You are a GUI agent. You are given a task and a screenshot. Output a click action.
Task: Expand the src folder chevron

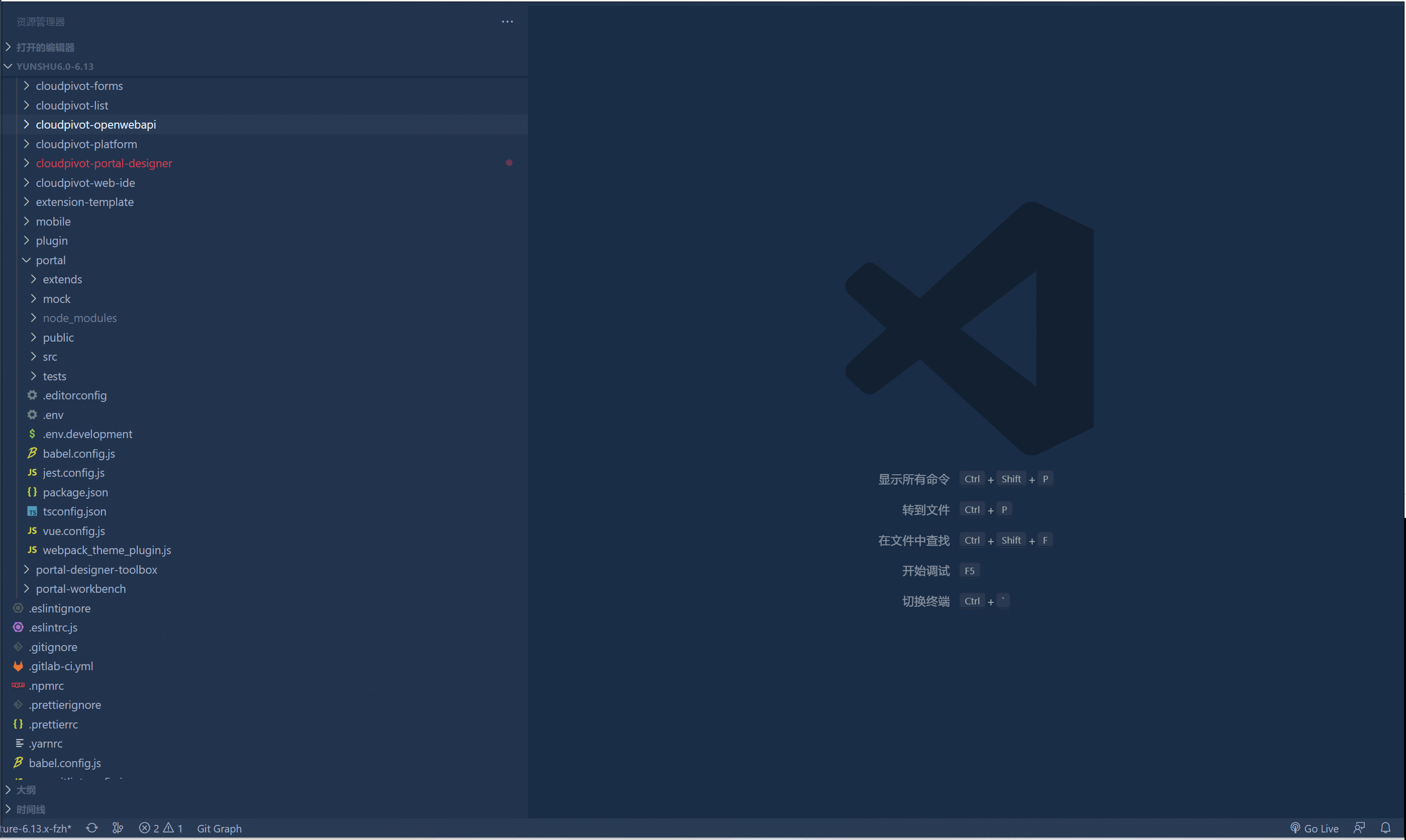[33, 357]
